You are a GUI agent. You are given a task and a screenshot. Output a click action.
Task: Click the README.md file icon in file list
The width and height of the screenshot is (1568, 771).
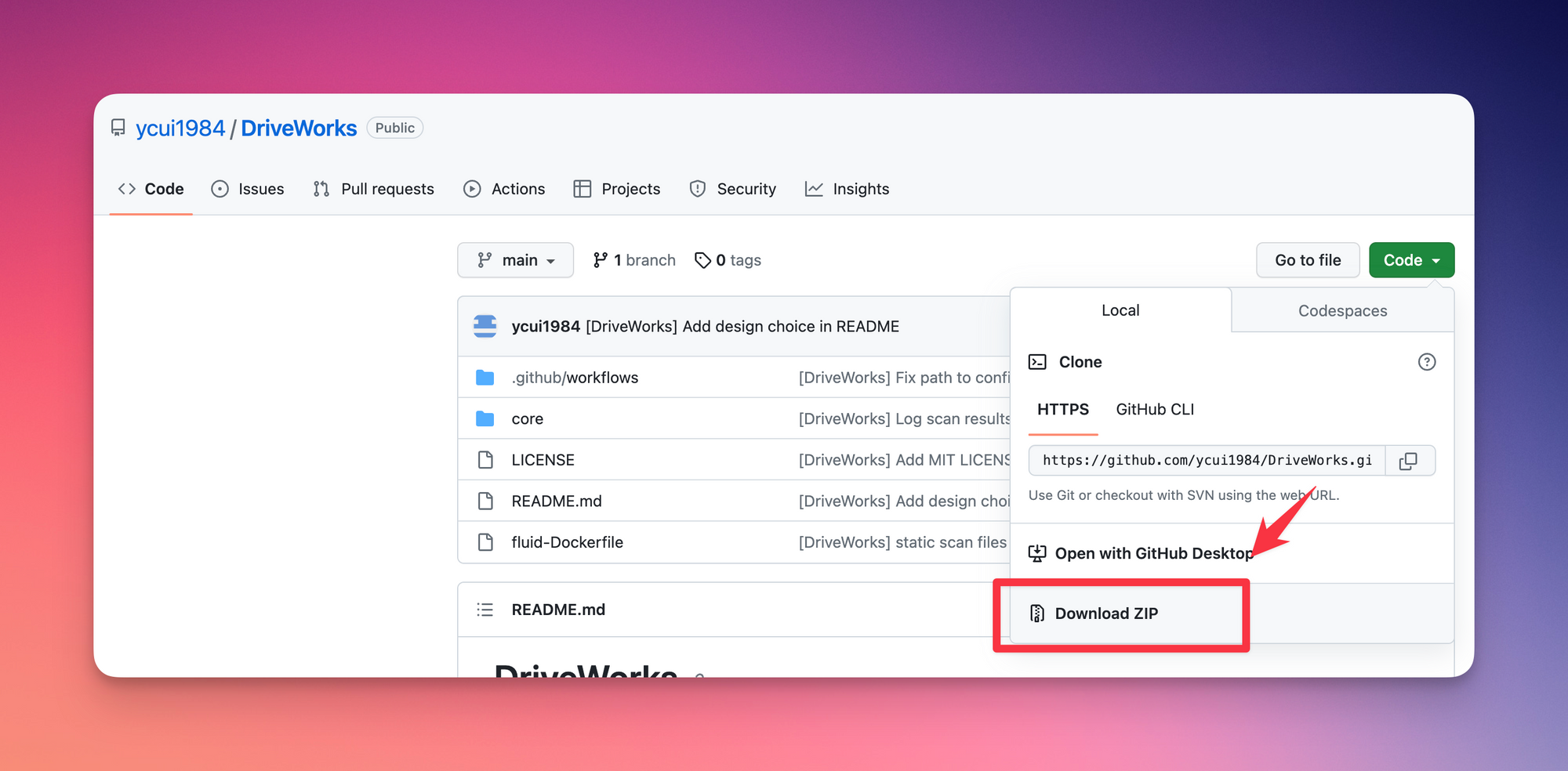[x=485, y=501]
